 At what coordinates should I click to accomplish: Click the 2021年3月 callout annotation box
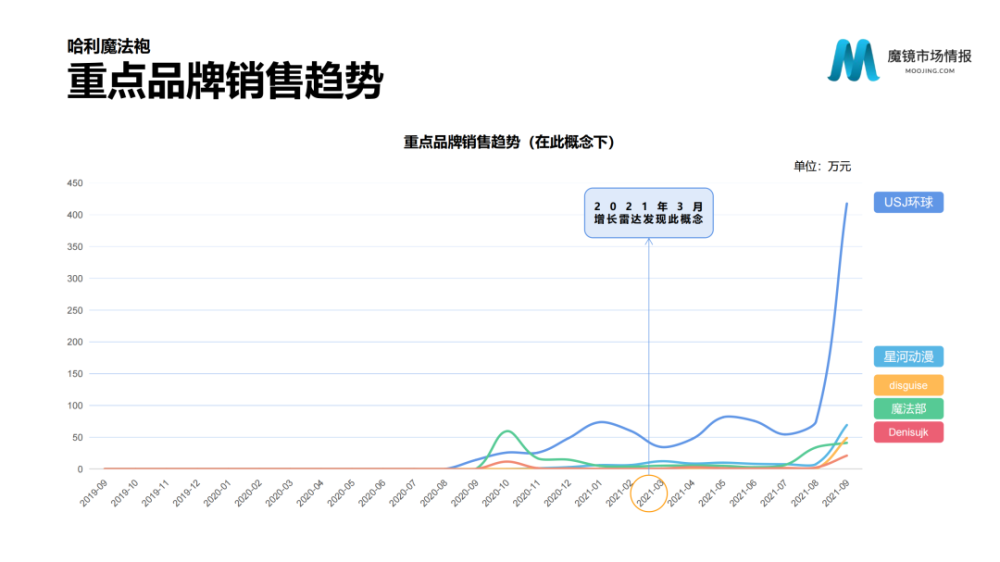pos(649,213)
